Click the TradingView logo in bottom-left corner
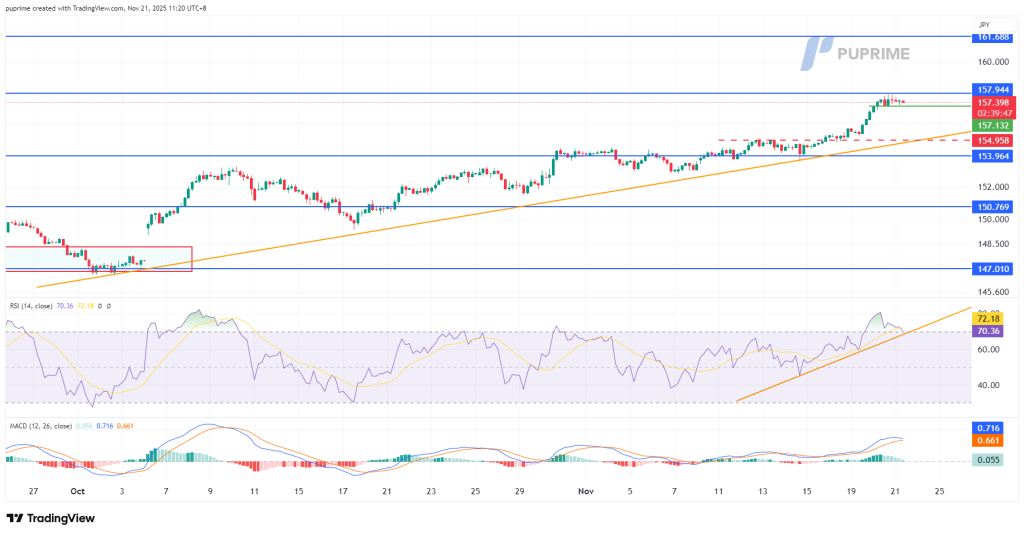Screen dimensions: 1024x535 pyautogui.click(x=50, y=518)
